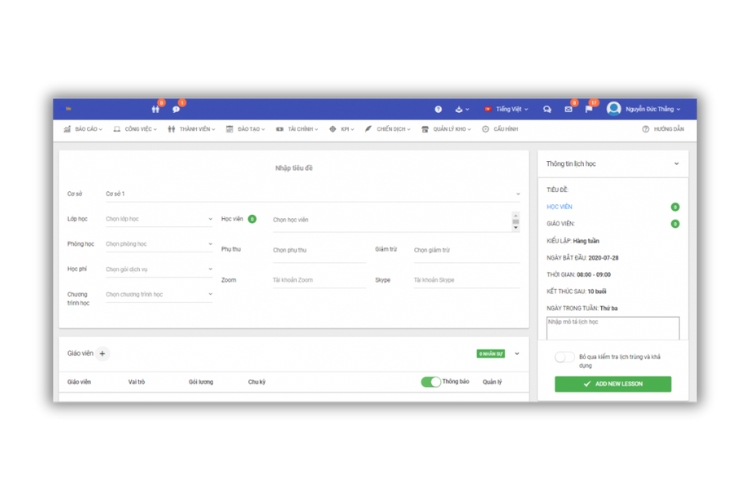750x500 pixels.
Task: Open the TÀI CHÍNH menu
Action: pyautogui.click(x=298, y=129)
